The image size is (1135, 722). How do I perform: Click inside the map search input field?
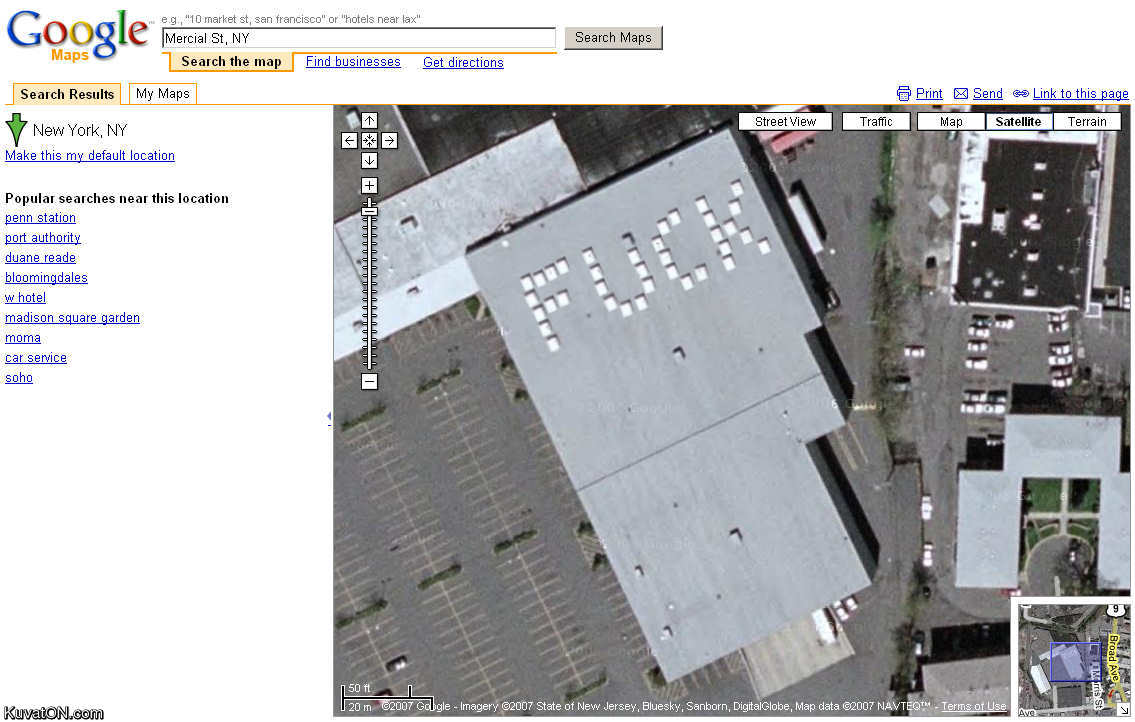click(358, 38)
